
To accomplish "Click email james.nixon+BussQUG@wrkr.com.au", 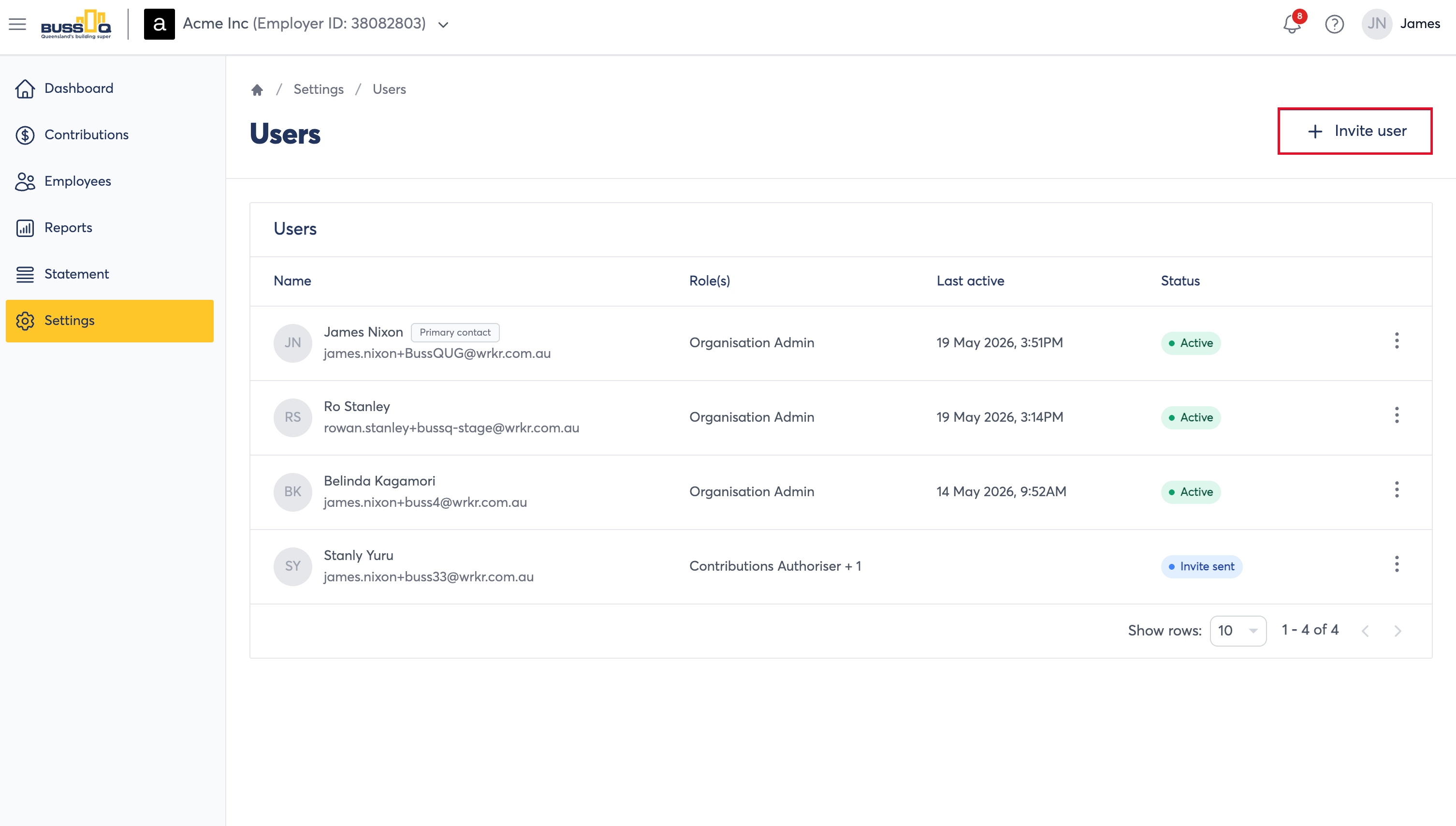I will coord(437,354).
